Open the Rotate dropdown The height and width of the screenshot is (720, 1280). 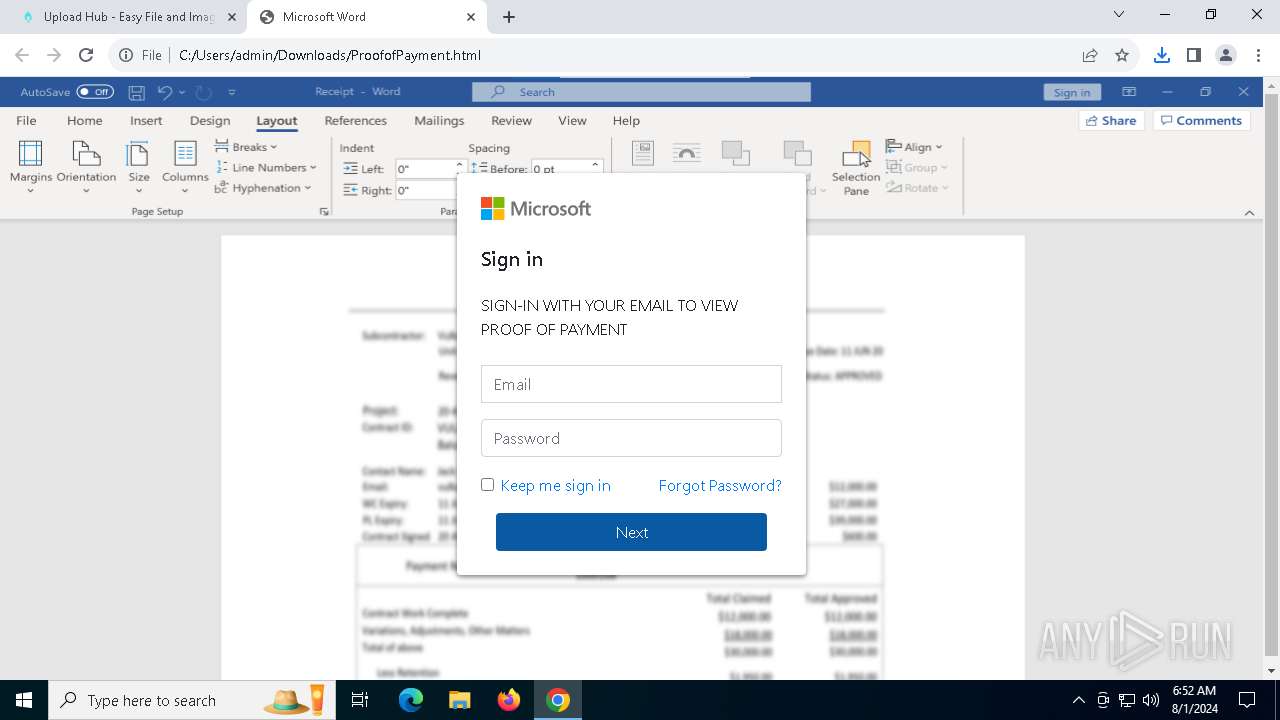(x=917, y=188)
